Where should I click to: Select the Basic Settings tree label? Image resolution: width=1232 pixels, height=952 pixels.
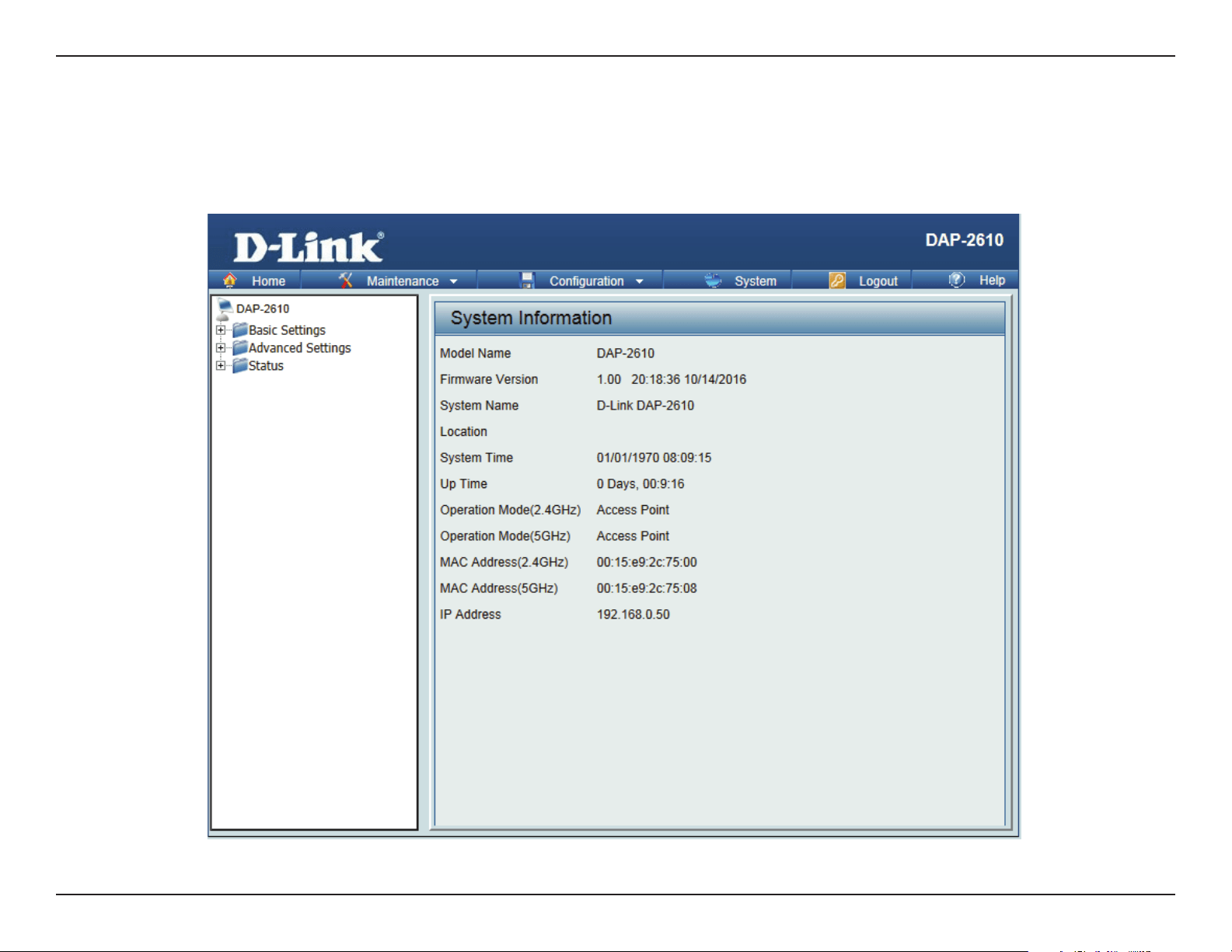point(287,330)
